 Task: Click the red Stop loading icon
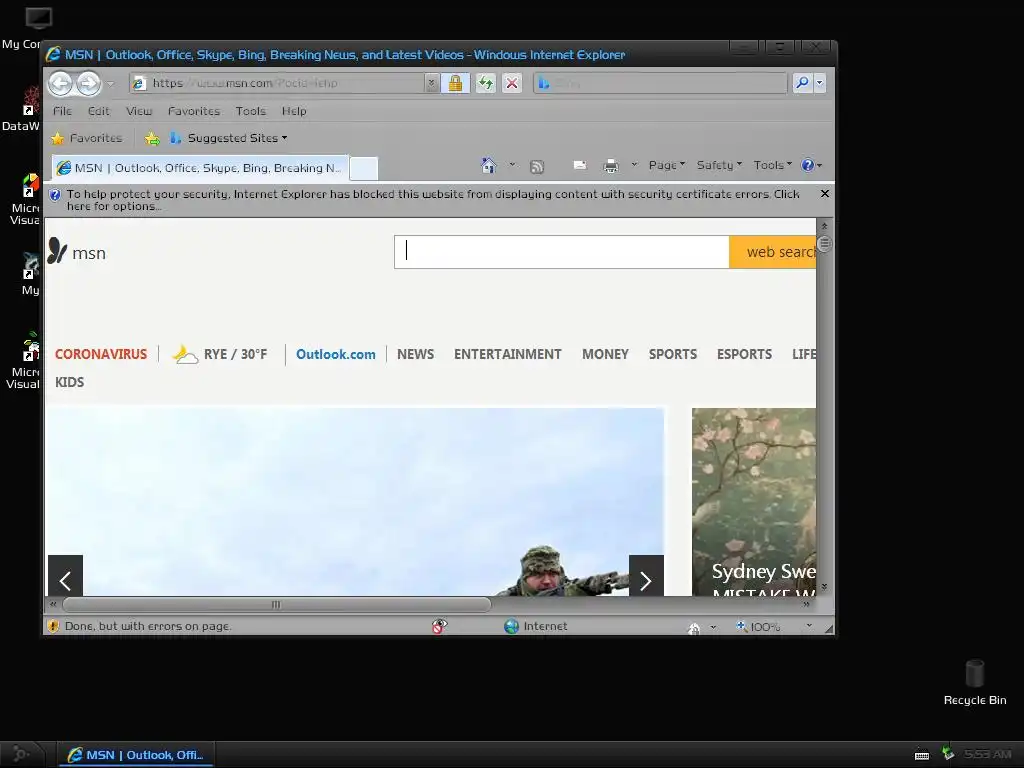(512, 83)
